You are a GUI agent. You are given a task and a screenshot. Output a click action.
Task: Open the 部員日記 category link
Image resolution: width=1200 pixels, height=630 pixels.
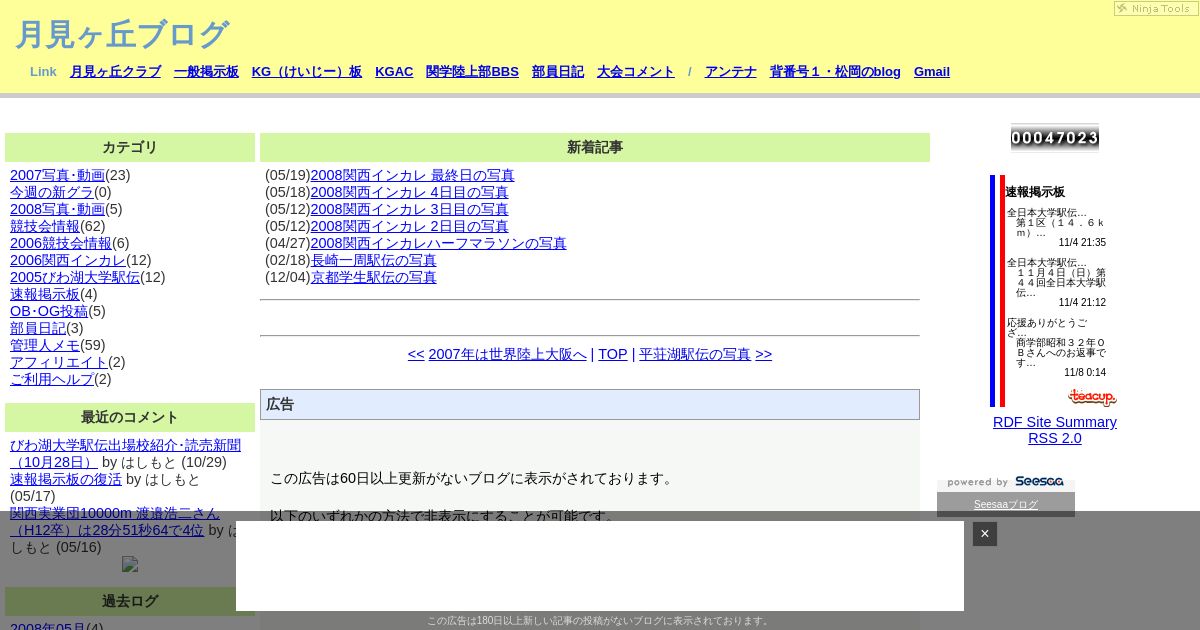click(x=38, y=328)
